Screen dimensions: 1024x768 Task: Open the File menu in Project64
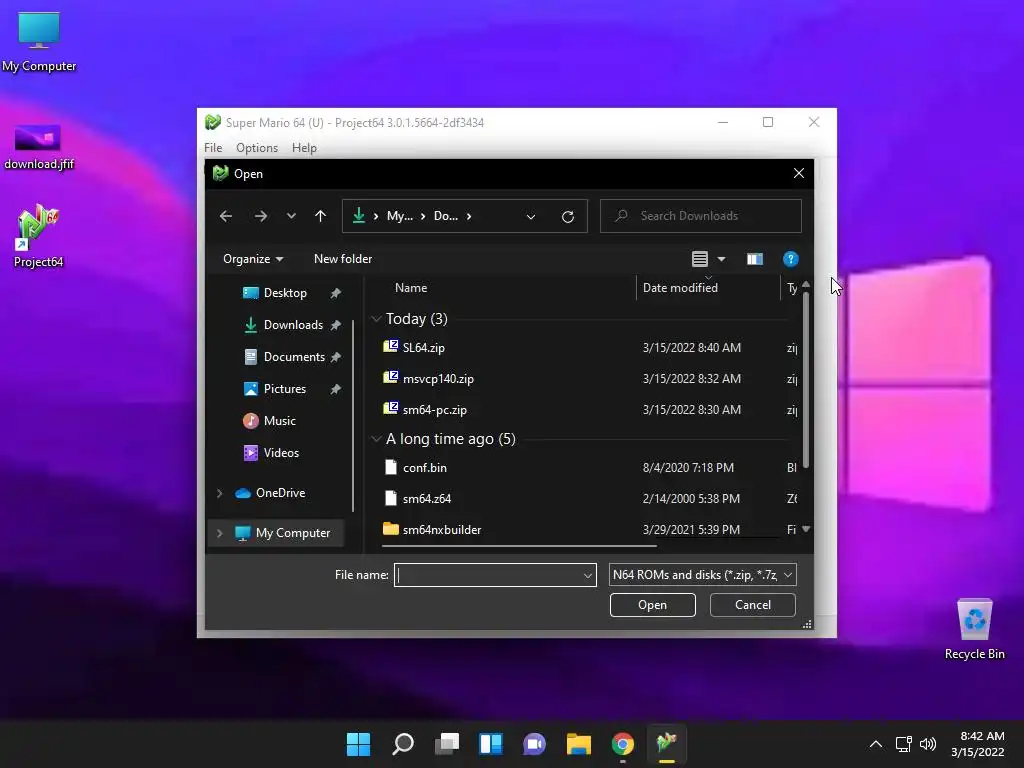tap(213, 148)
